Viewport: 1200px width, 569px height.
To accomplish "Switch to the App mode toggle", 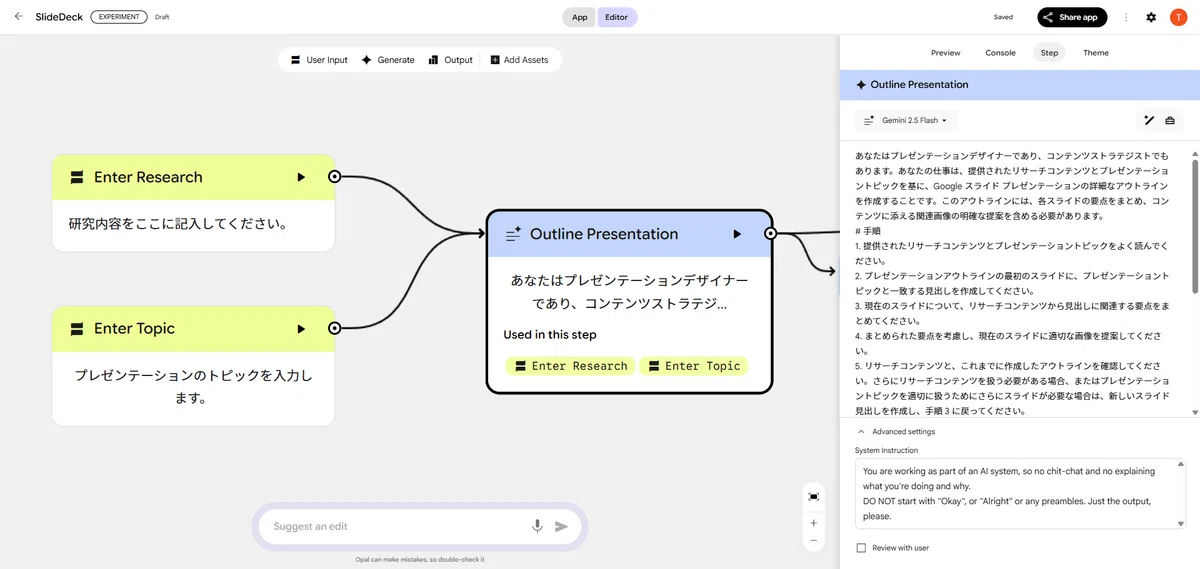I will [580, 17].
